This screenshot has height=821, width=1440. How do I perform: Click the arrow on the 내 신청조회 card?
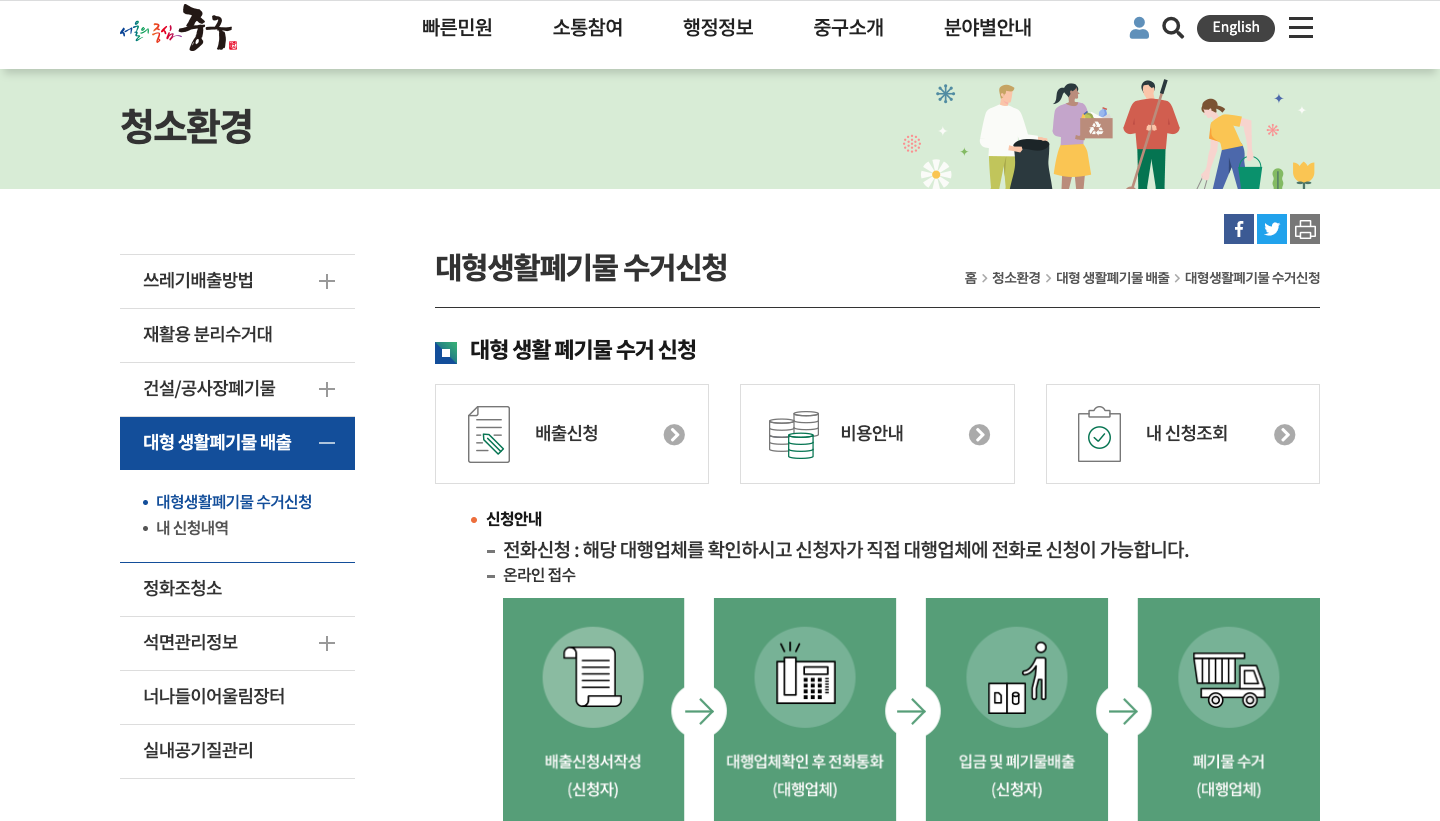1285,435
